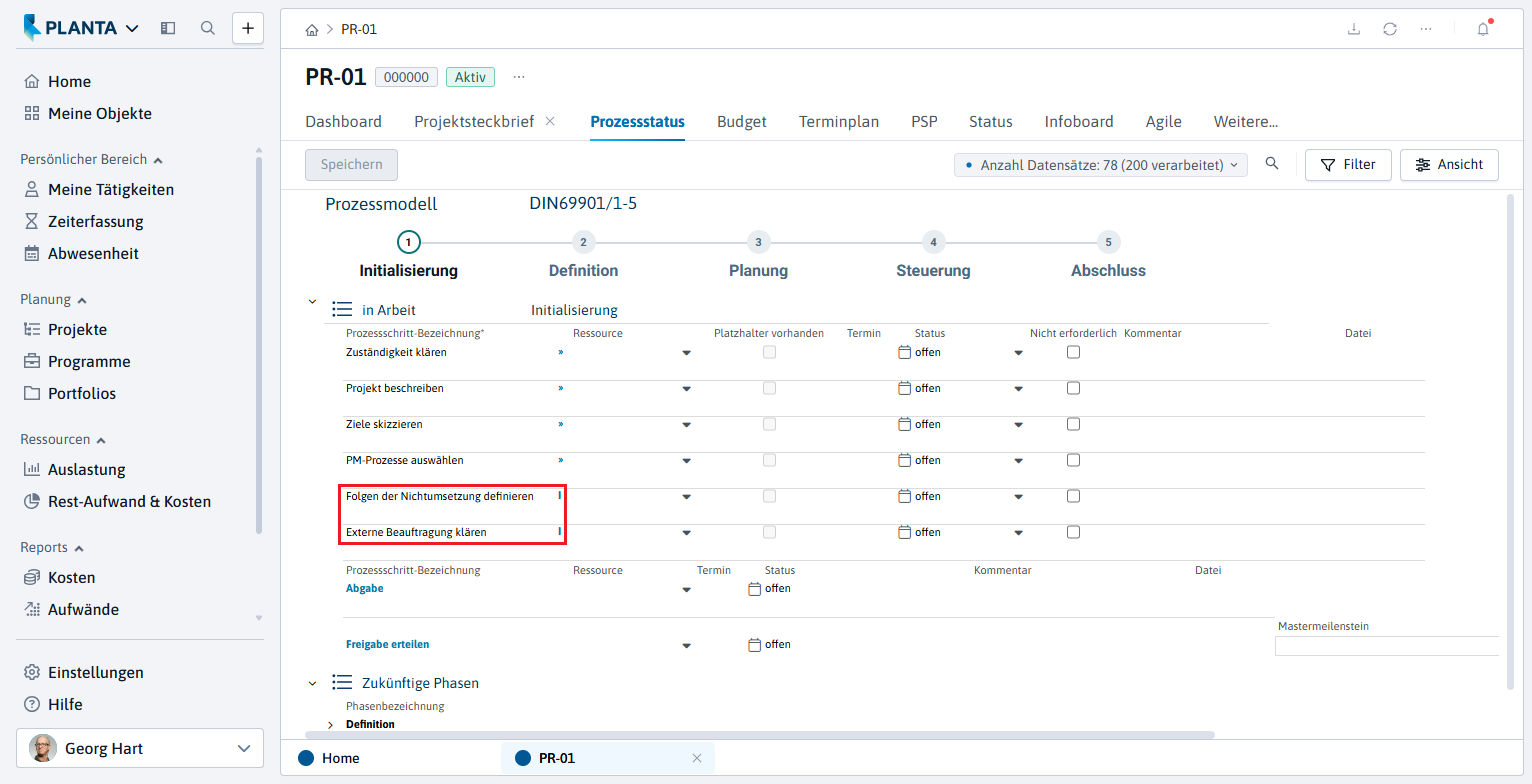
Task: Click the search magnifier next to Filter
Action: [x=1272, y=164]
